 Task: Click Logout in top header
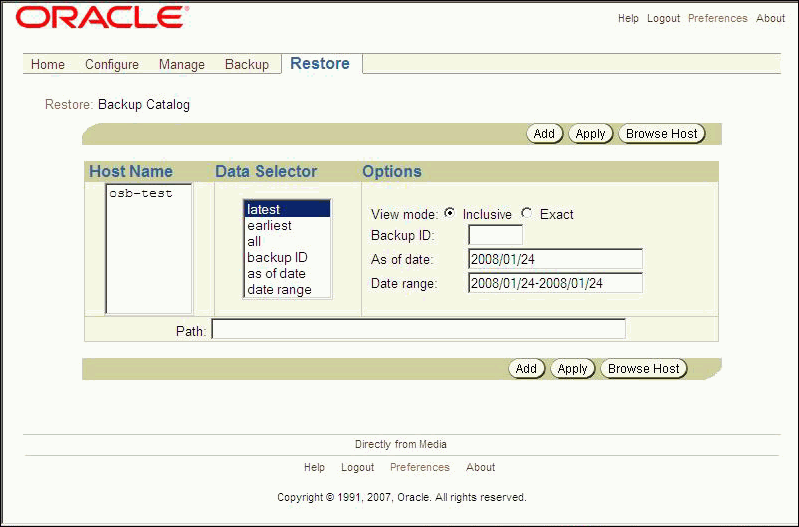pos(663,18)
